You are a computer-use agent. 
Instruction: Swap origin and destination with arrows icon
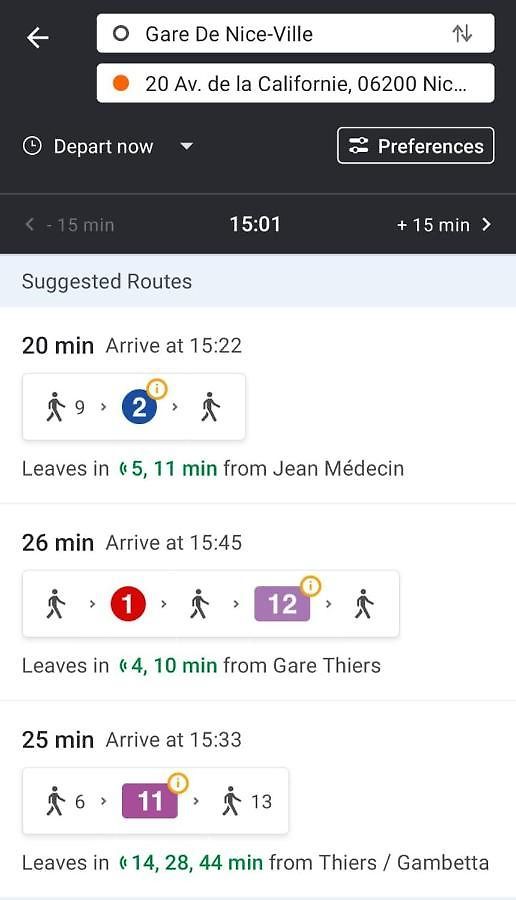pyautogui.click(x=462, y=33)
